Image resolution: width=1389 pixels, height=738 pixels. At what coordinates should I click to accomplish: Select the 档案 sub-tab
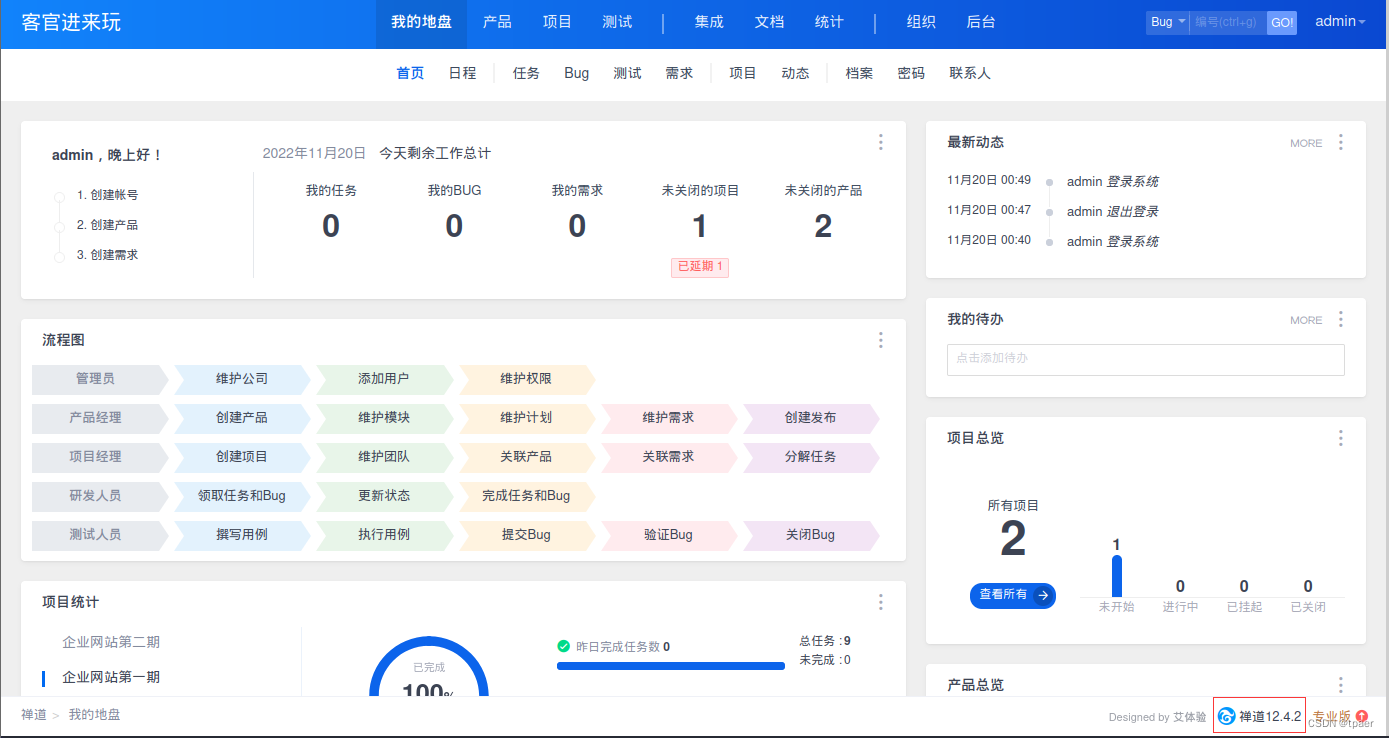coord(859,73)
